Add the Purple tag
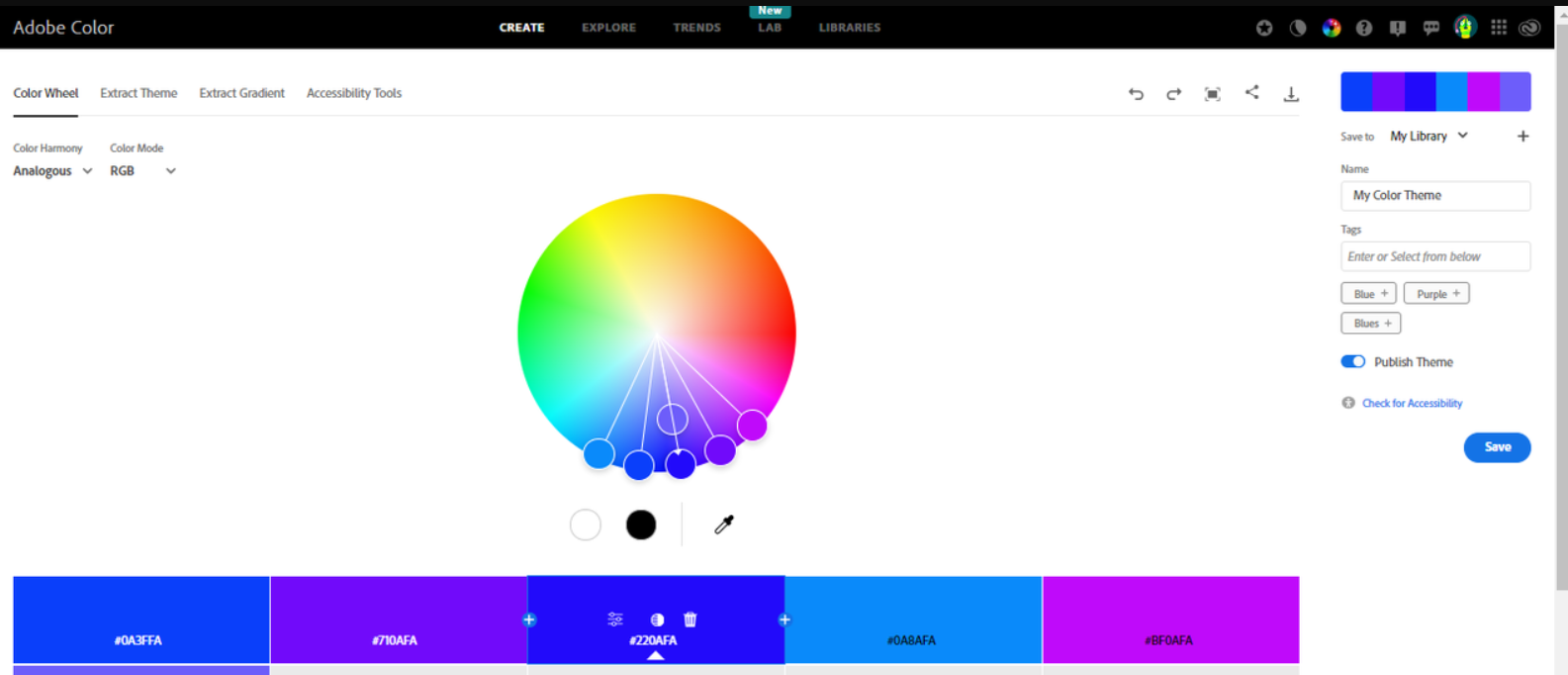This screenshot has height=675, width=1568. pos(1436,294)
